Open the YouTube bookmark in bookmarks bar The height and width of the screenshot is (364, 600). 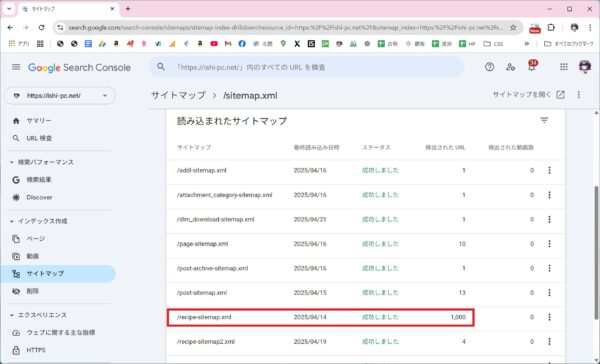pyautogui.click(x=214, y=44)
